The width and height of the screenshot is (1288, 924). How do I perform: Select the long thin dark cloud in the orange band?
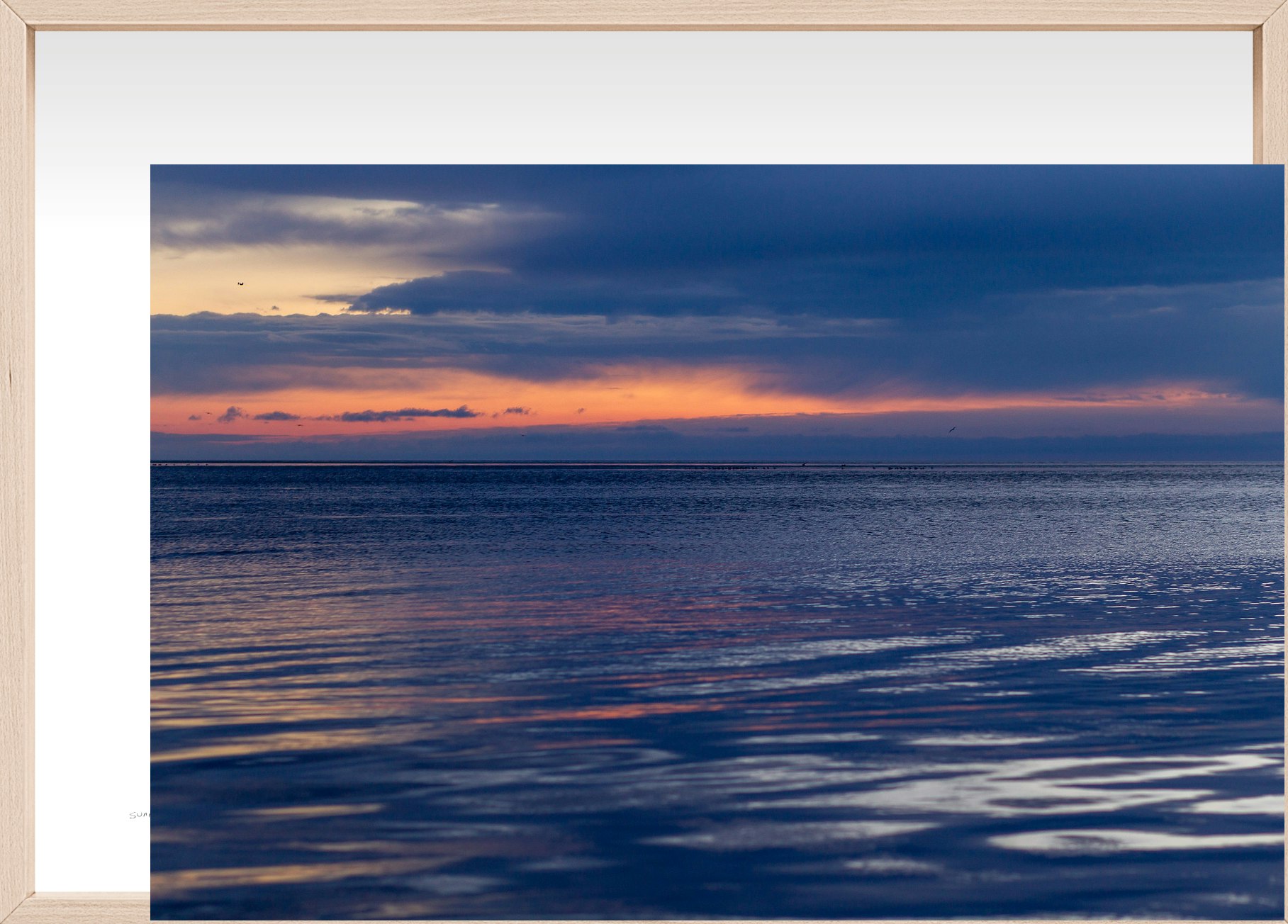(408, 413)
